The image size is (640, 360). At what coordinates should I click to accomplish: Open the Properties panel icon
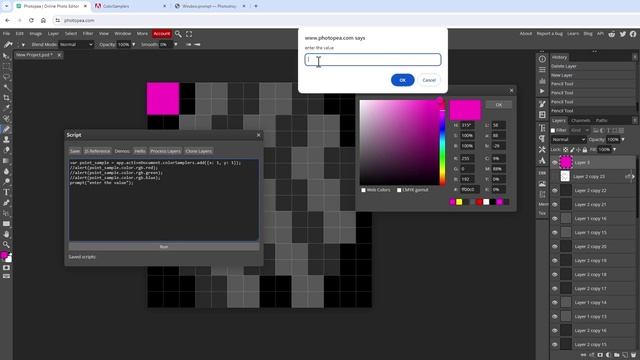[542, 70]
